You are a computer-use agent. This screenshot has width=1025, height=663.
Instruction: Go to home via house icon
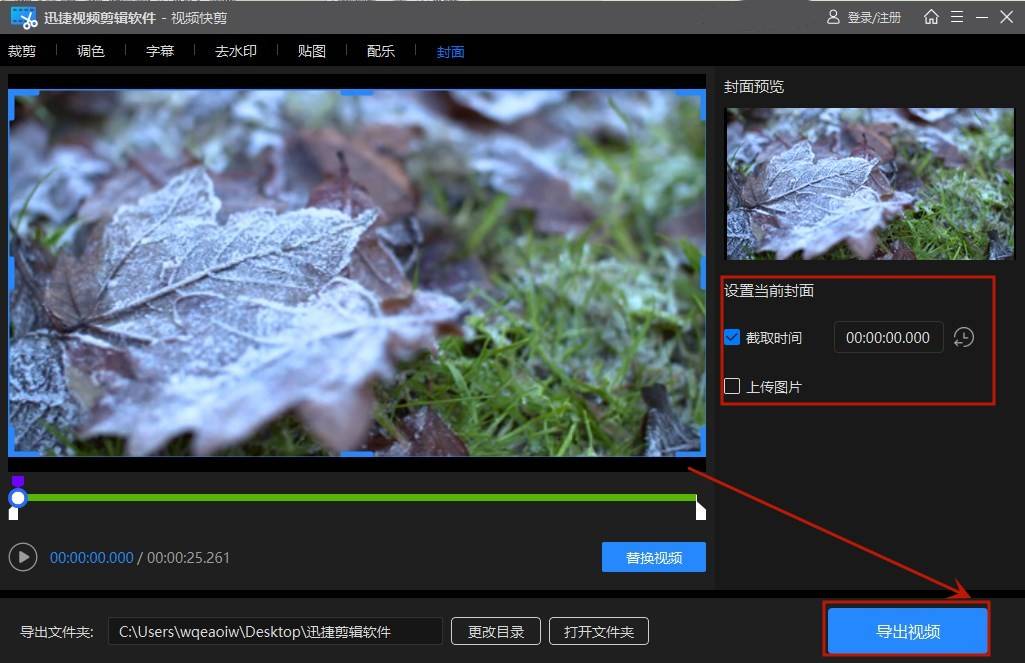point(931,17)
